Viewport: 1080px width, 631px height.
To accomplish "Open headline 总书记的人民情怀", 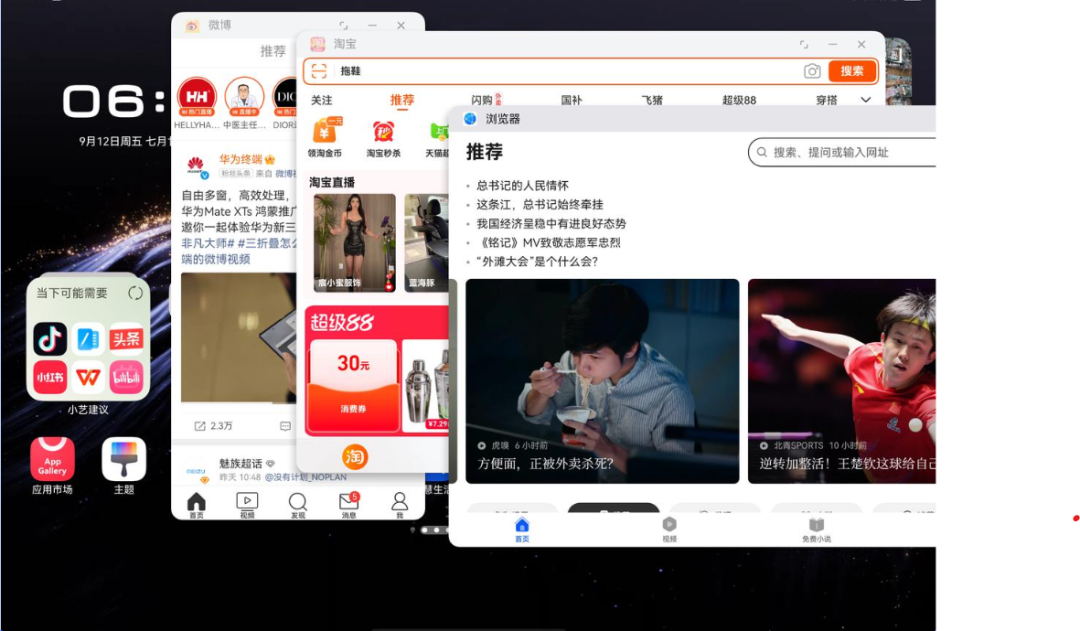I will click(523, 185).
